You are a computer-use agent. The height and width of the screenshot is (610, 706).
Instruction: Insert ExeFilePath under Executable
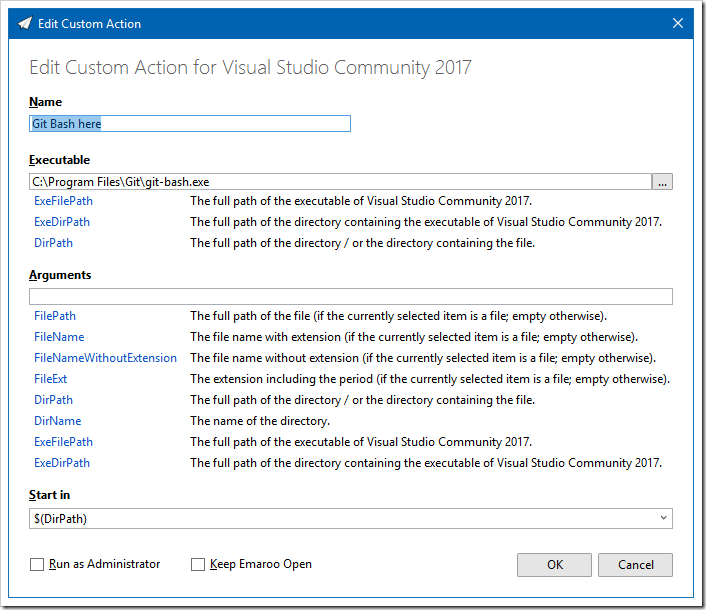[x=63, y=201]
